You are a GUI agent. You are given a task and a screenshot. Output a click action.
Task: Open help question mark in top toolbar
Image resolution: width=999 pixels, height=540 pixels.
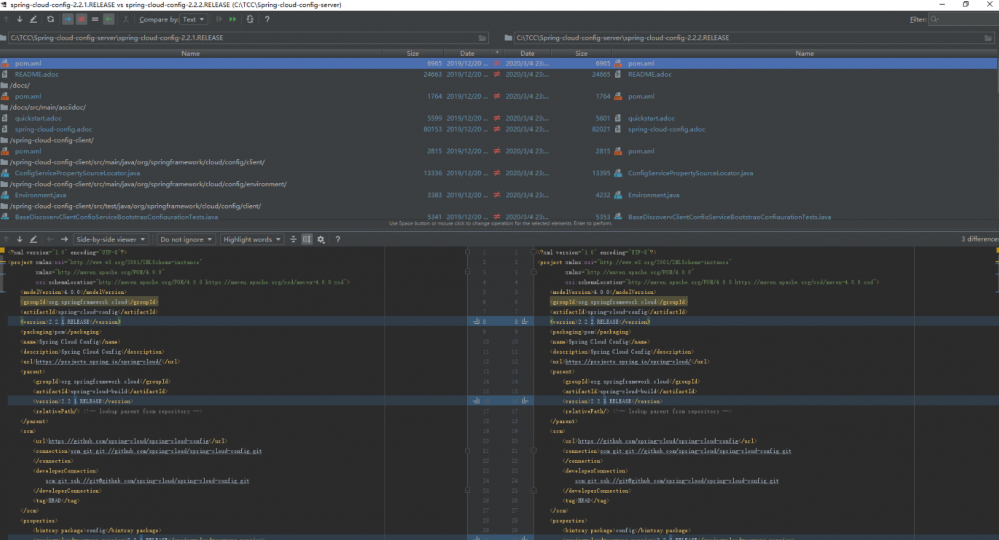pos(266,19)
